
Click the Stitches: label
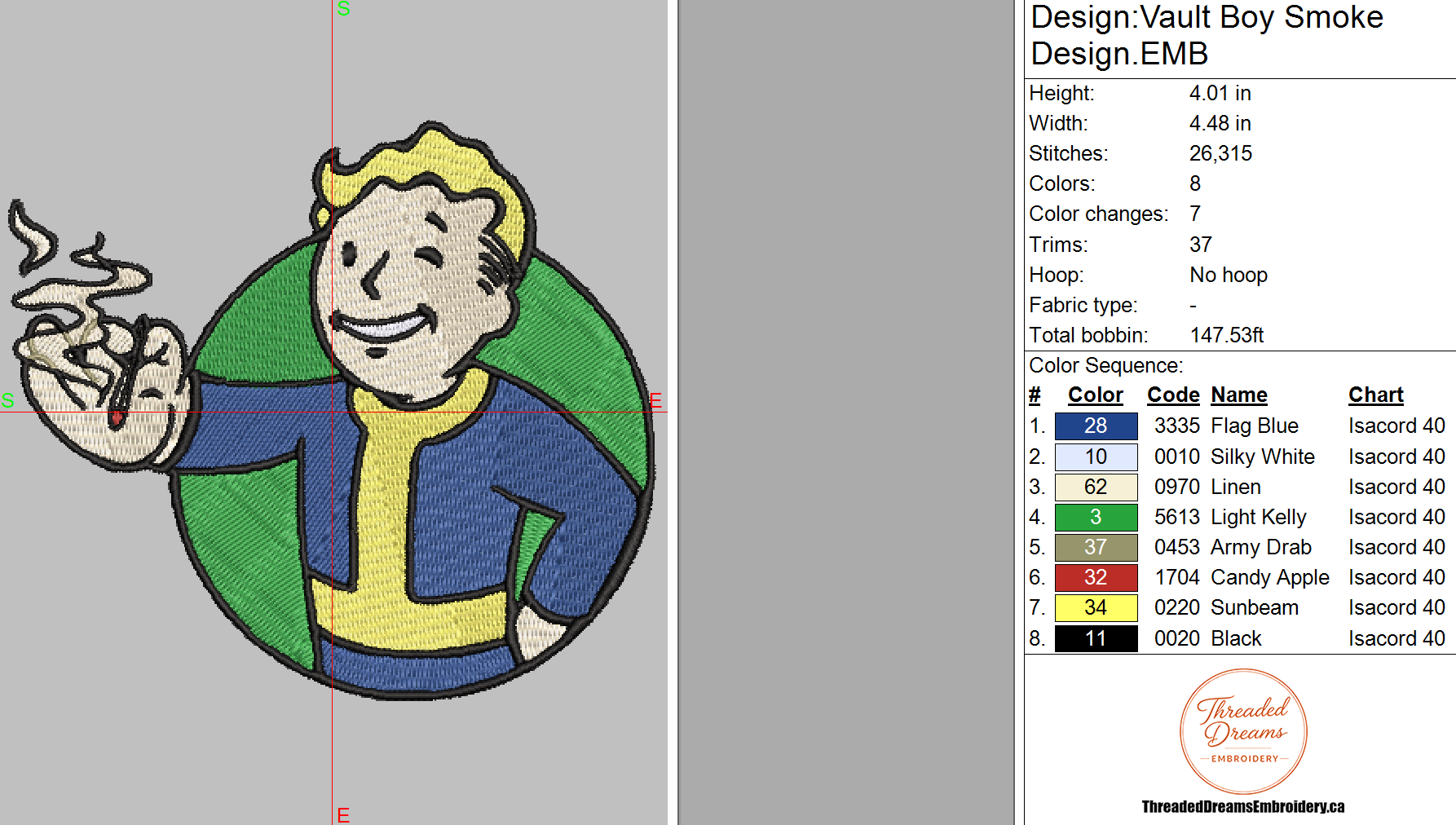click(x=1069, y=153)
